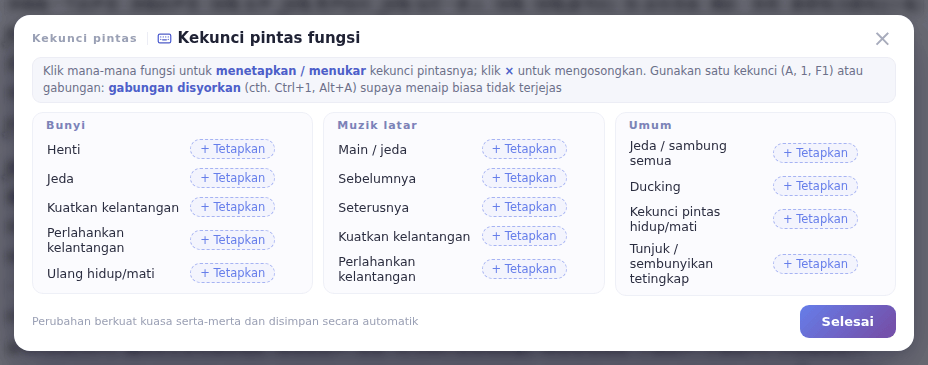The image size is (928, 365).
Task: Assign shortcut for Main / jeda
Action: (x=524, y=149)
